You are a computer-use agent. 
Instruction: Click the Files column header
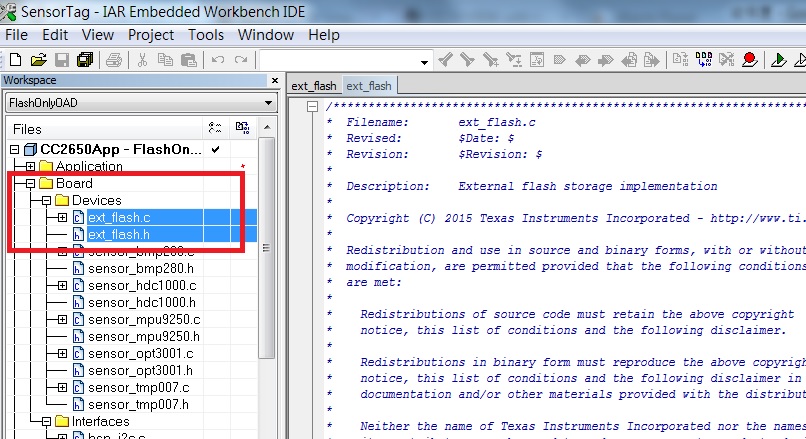tap(105, 129)
